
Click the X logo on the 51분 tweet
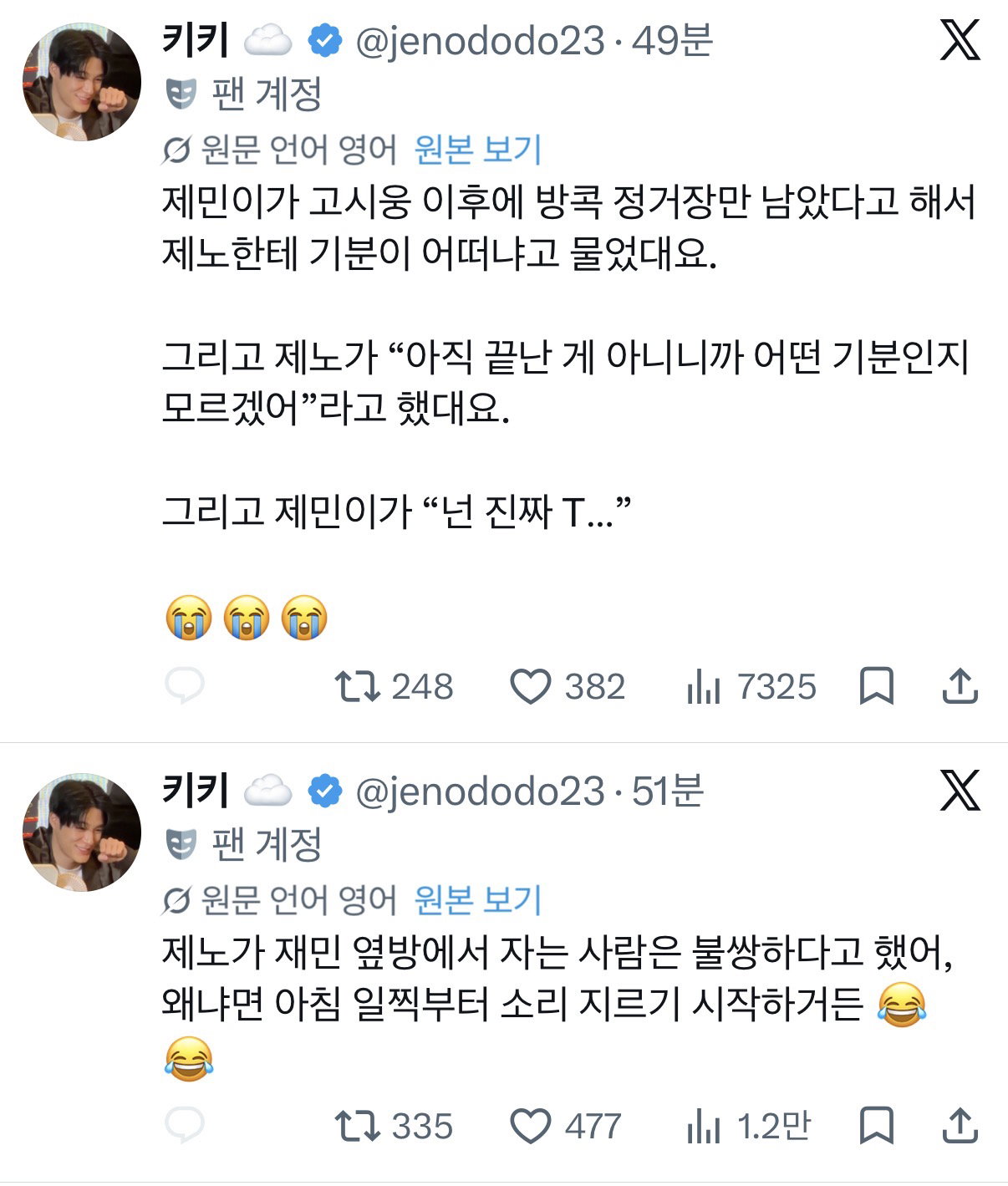pyautogui.click(x=960, y=791)
